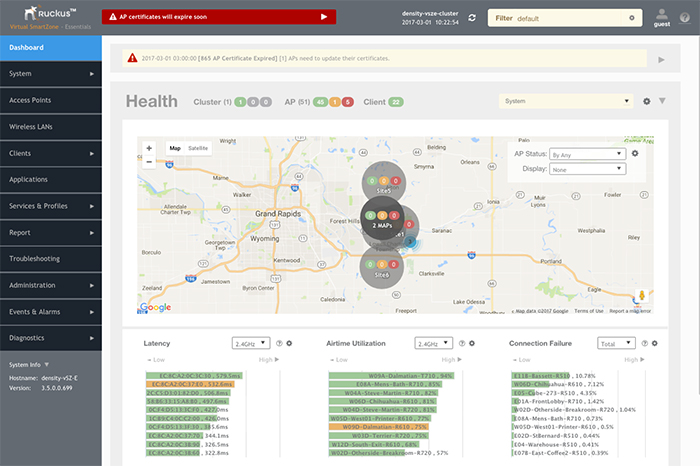Zoom out on the map
Viewport: 700px width, 466px height.
click(x=149, y=161)
